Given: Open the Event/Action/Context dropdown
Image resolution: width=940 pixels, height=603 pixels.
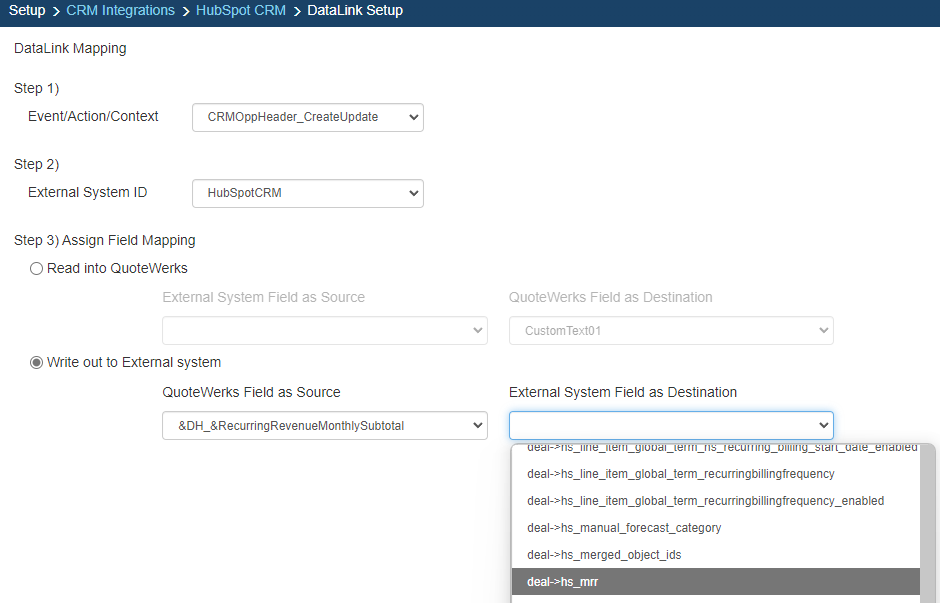Looking at the screenshot, I should (x=307, y=117).
